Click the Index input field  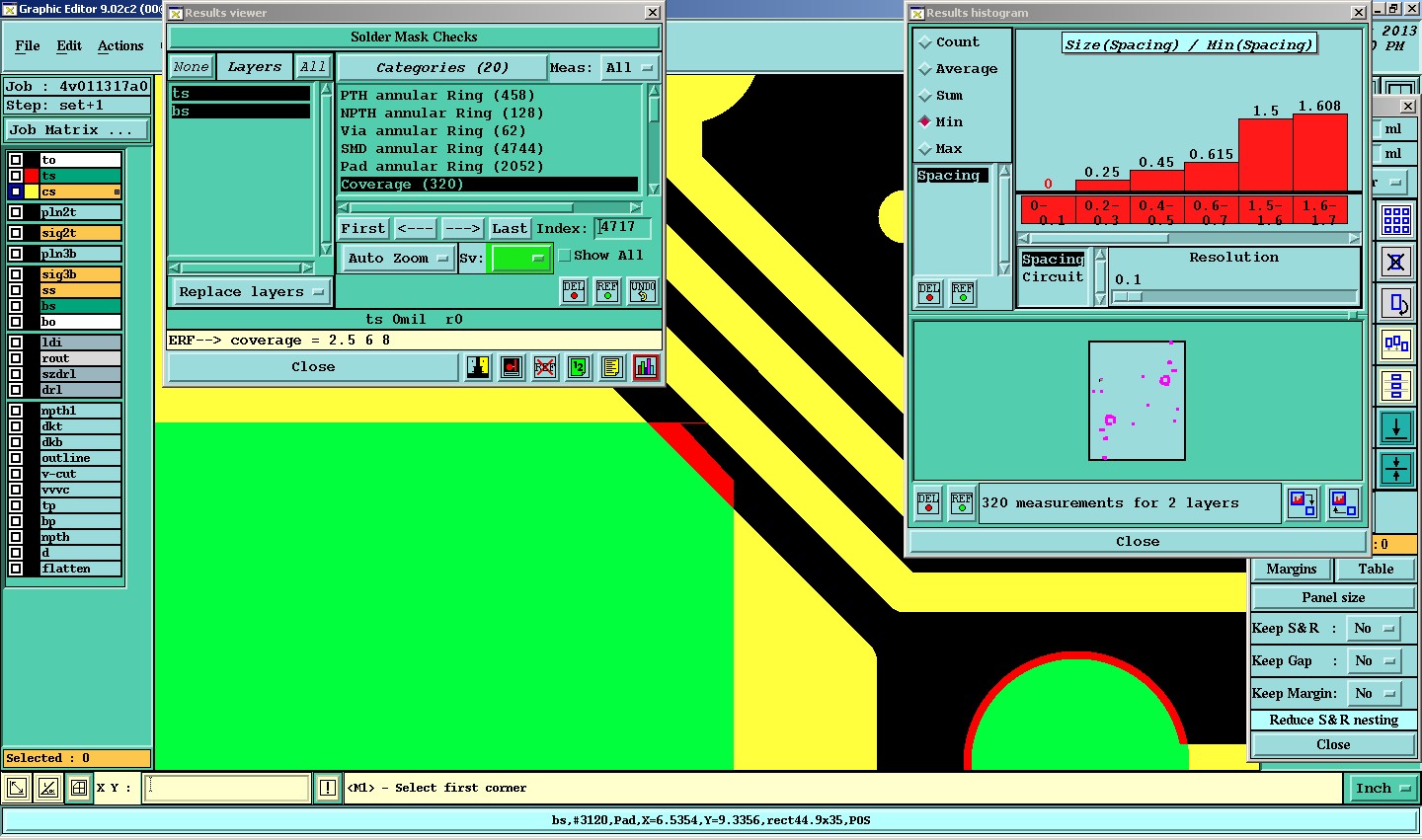point(624,228)
